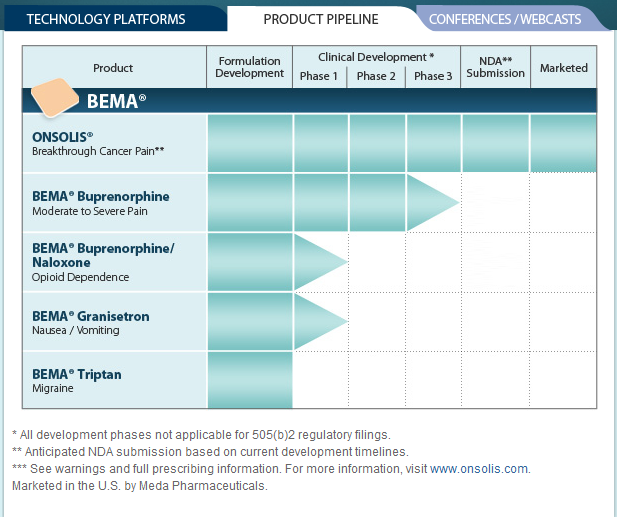The image size is (617, 517).
Task: Select the BEMA Buprenorphine/Naloxone row label
Action: point(103,254)
